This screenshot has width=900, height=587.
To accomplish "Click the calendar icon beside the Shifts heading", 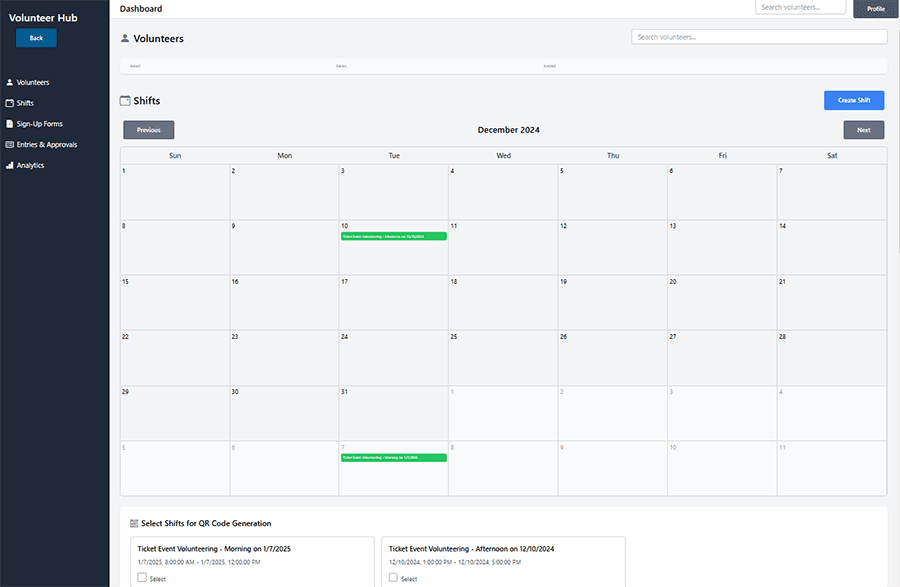I will tap(125, 101).
